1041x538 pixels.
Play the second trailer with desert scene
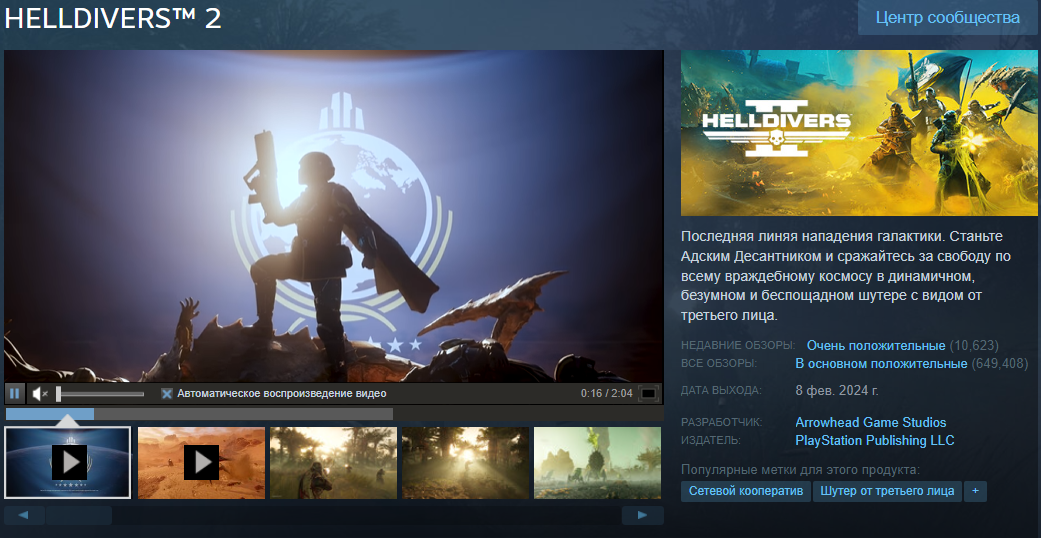(x=201, y=462)
